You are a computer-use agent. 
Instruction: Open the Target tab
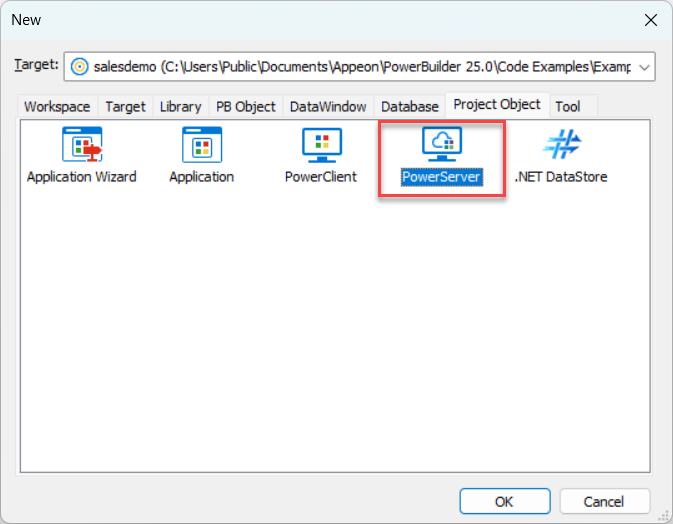(x=125, y=106)
